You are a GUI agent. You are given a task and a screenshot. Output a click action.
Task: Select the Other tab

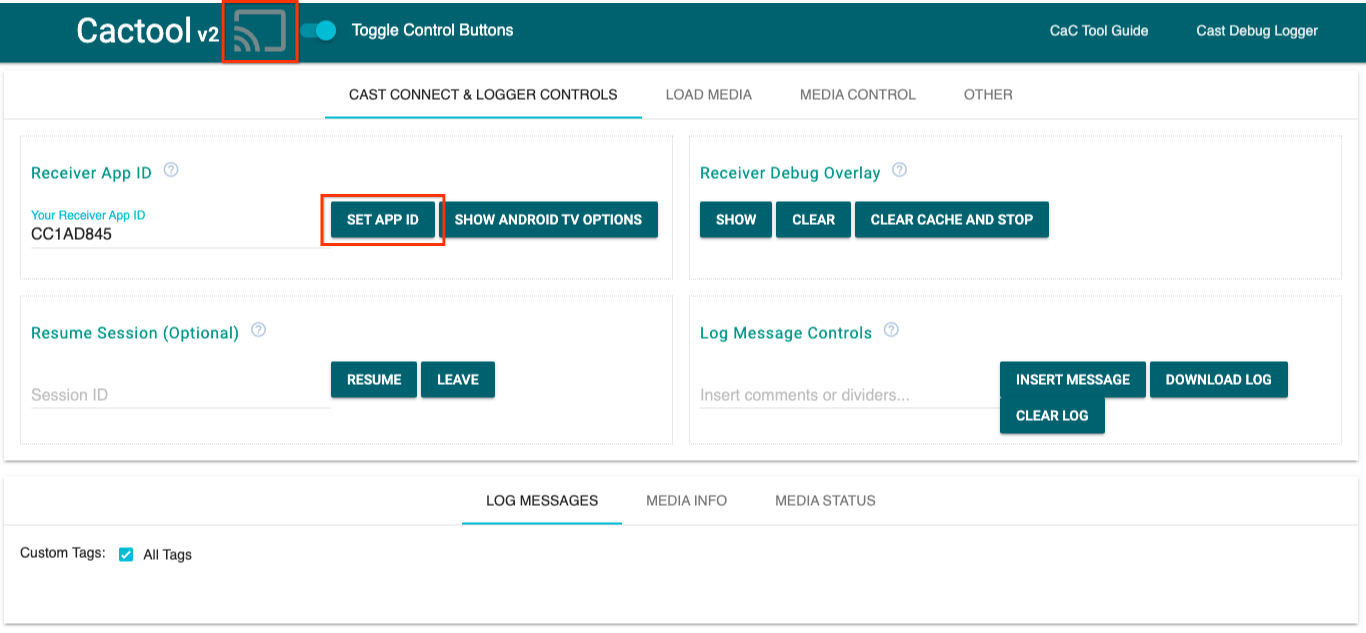click(x=988, y=94)
